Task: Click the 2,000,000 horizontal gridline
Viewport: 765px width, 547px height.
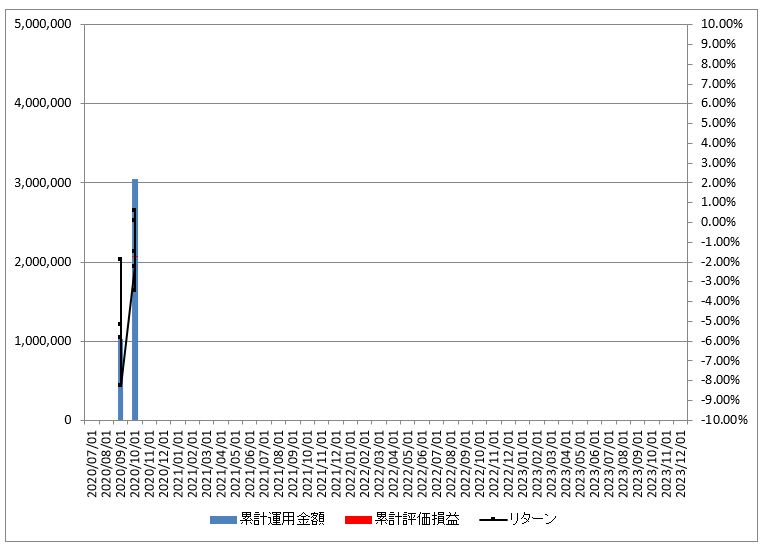Action: 400,262
